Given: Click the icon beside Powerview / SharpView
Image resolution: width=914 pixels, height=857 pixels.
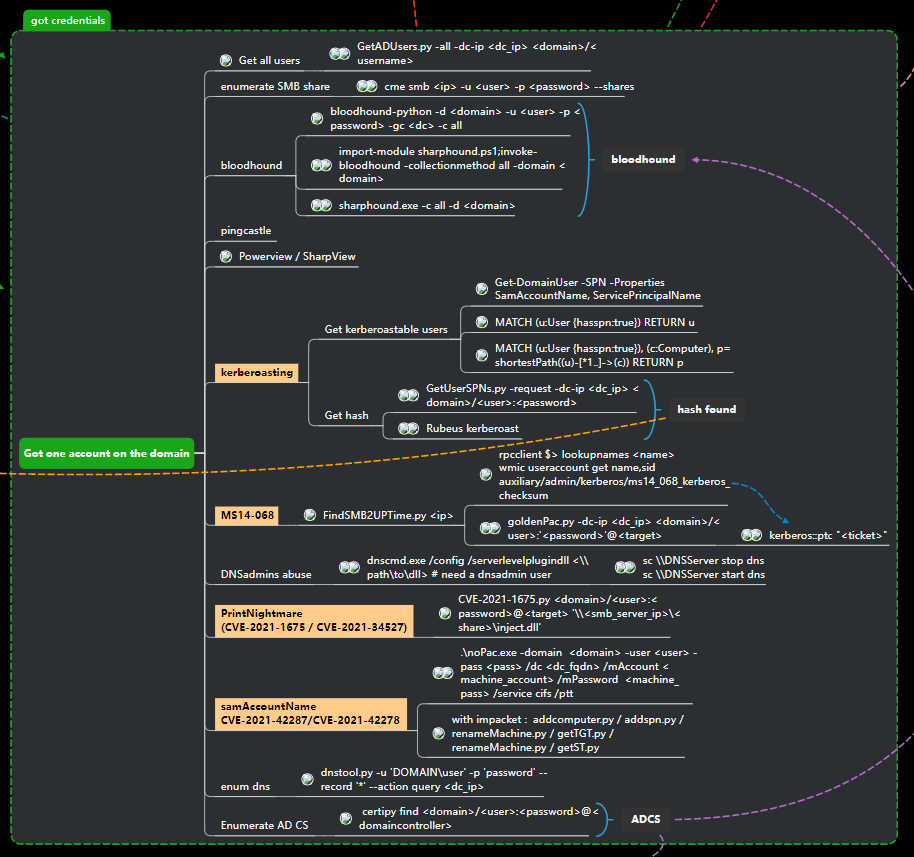Looking at the screenshot, I should click(x=226, y=256).
